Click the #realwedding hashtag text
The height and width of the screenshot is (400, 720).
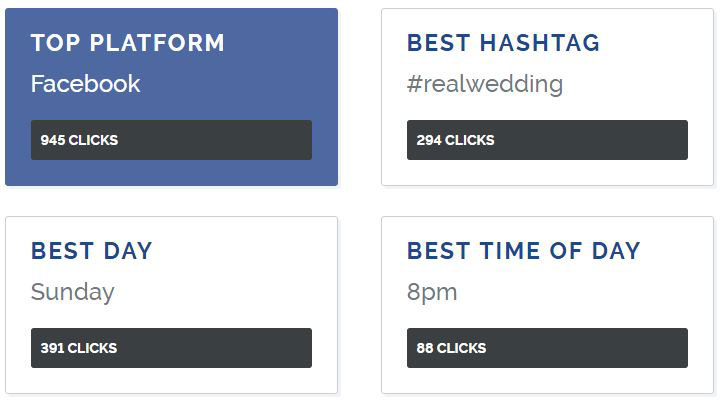pos(485,85)
